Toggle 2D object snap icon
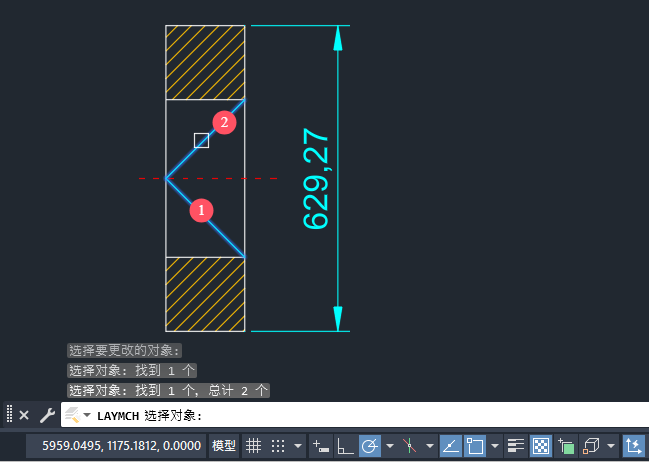 (x=475, y=446)
